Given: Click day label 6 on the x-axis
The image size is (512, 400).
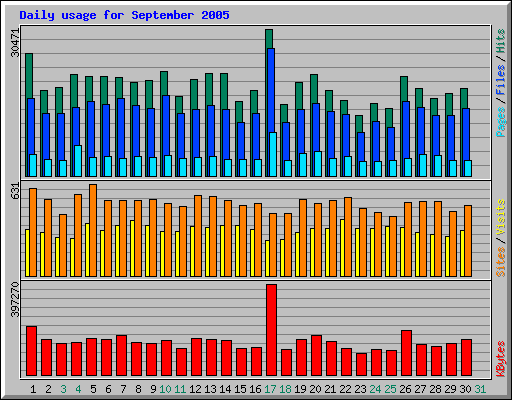Looking at the screenshot, I should click(108, 389).
